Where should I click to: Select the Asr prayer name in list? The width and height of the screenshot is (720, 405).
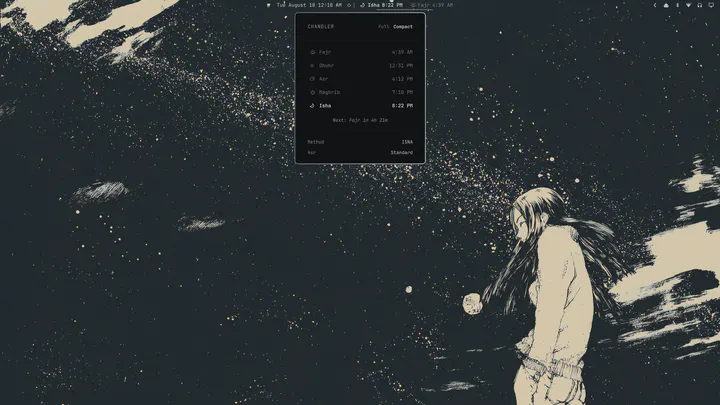tap(323, 79)
